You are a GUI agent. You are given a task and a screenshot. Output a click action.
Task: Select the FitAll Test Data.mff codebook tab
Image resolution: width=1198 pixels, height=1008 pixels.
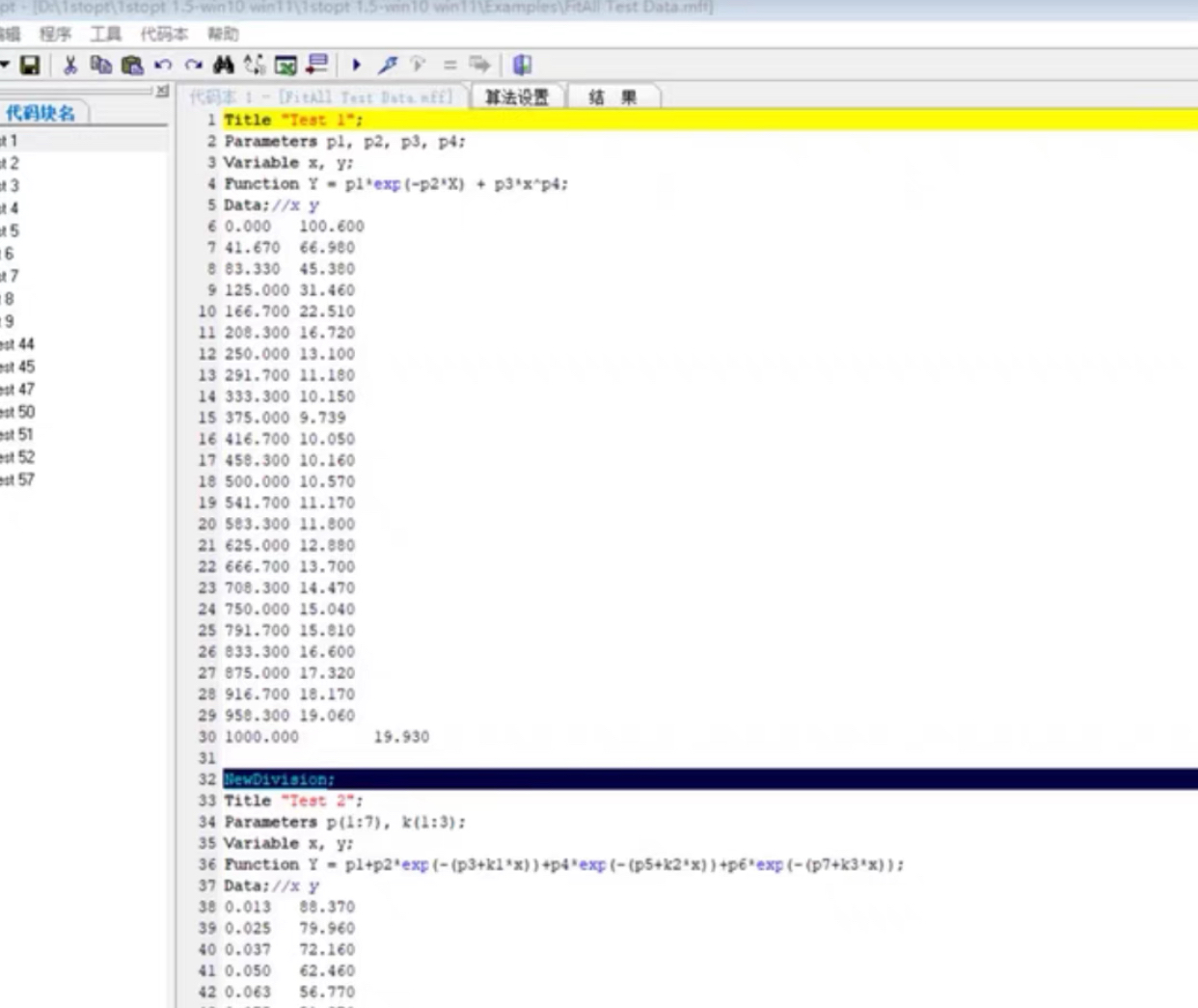321,97
